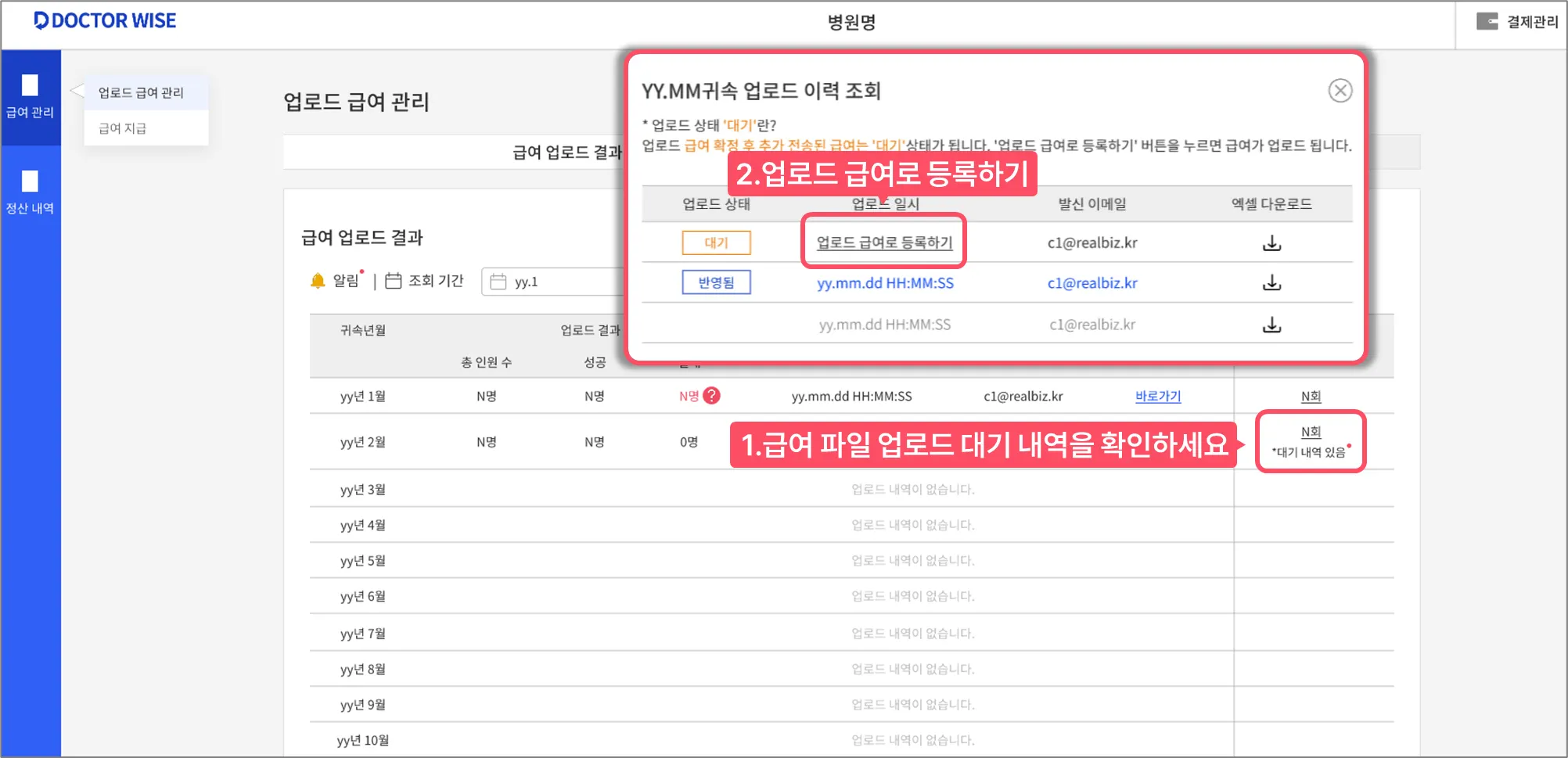Click the 대기 내역 있음 notice text
The width and height of the screenshot is (1568, 758).
pyautogui.click(x=1308, y=452)
